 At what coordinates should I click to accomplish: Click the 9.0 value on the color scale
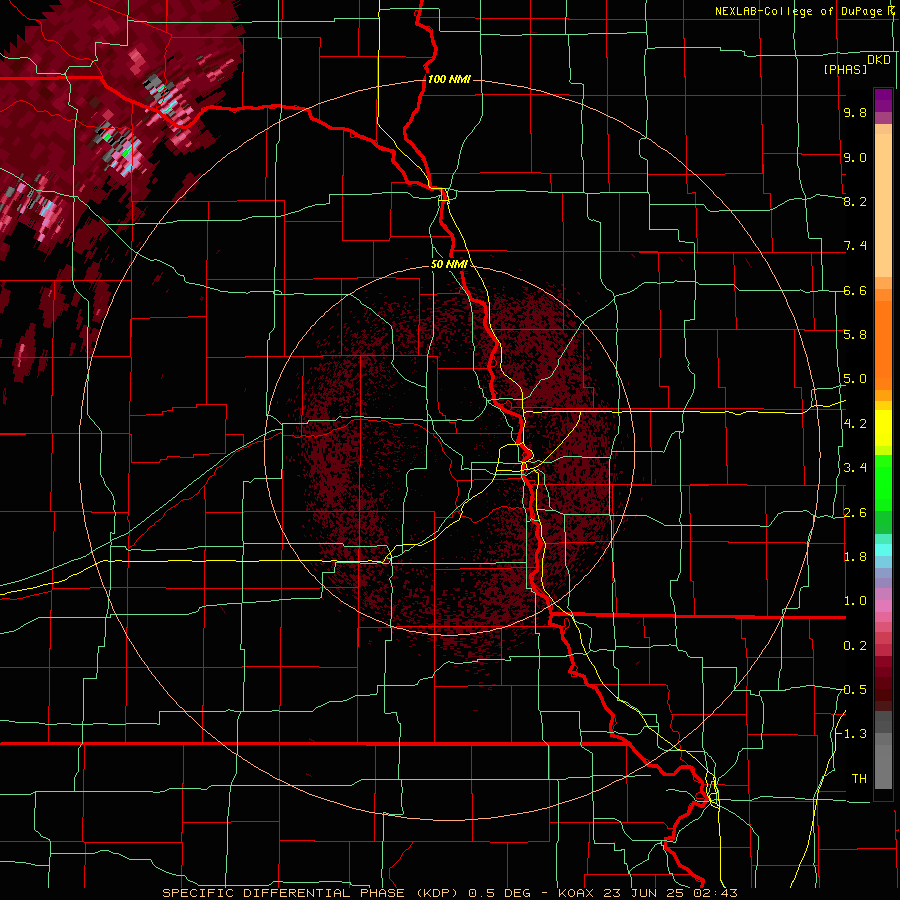[855, 158]
